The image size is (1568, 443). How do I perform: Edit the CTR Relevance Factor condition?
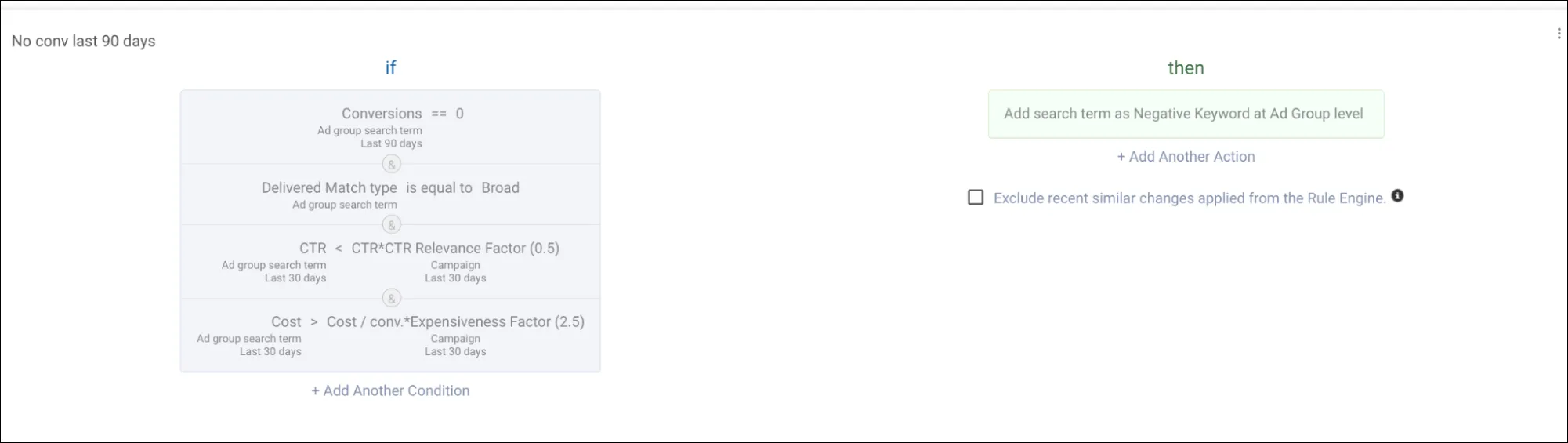point(390,262)
